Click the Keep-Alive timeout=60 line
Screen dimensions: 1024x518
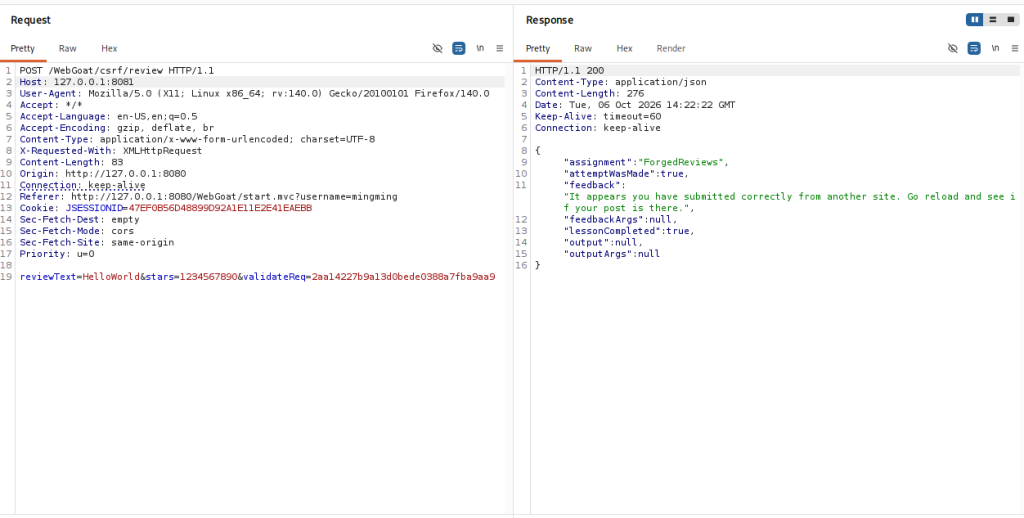[x=598, y=116]
